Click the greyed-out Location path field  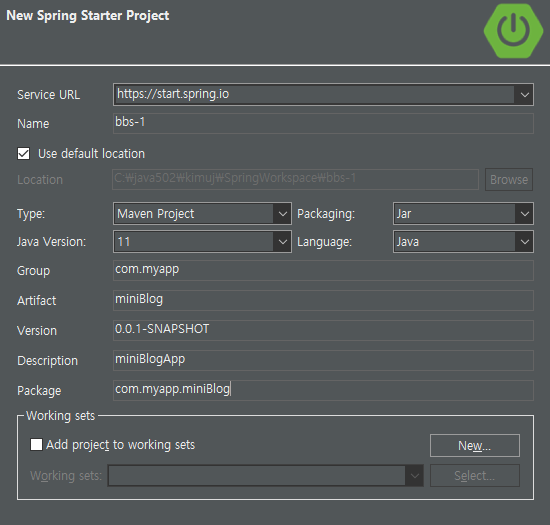[295, 180]
